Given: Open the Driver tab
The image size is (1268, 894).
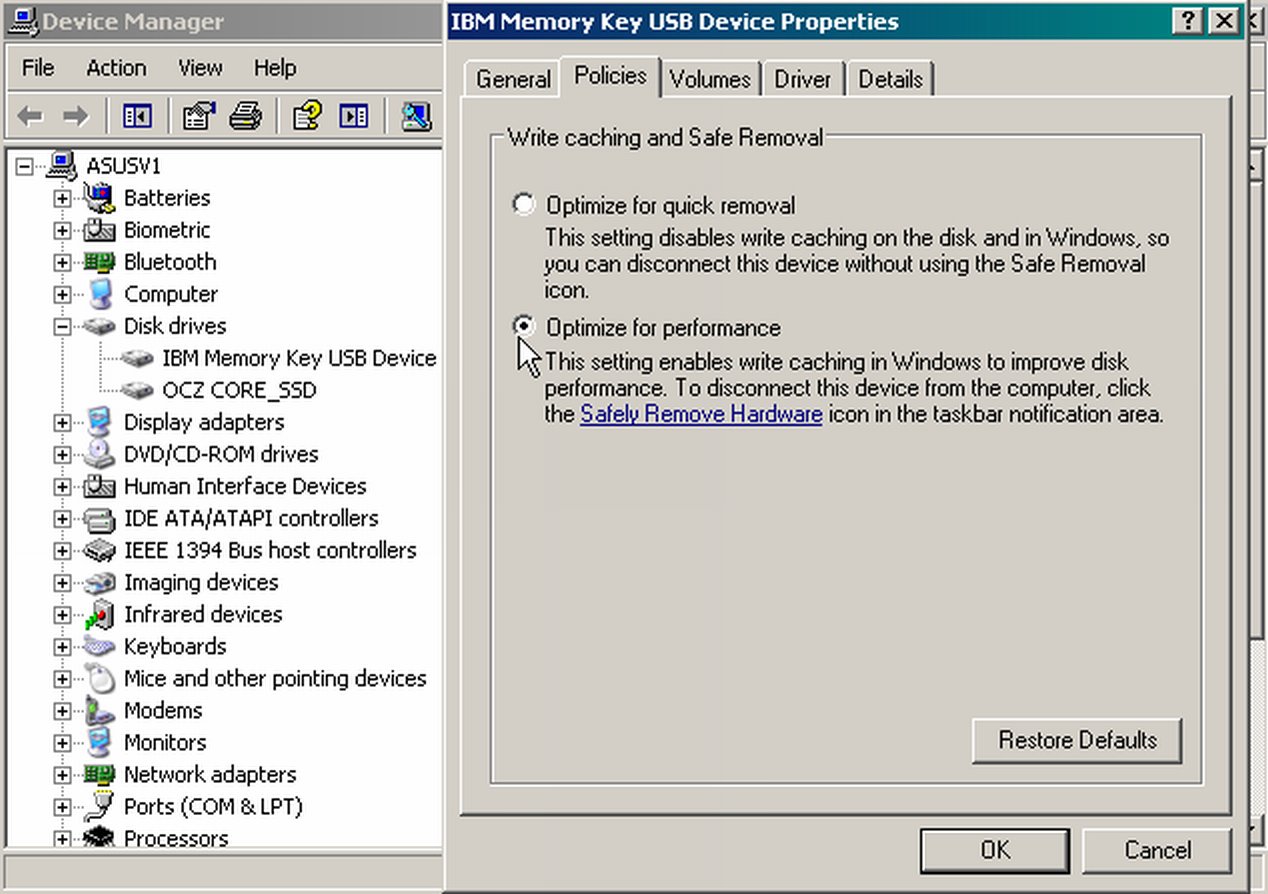Looking at the screenshot, I should pyautogui.click(x=802, y=79).
